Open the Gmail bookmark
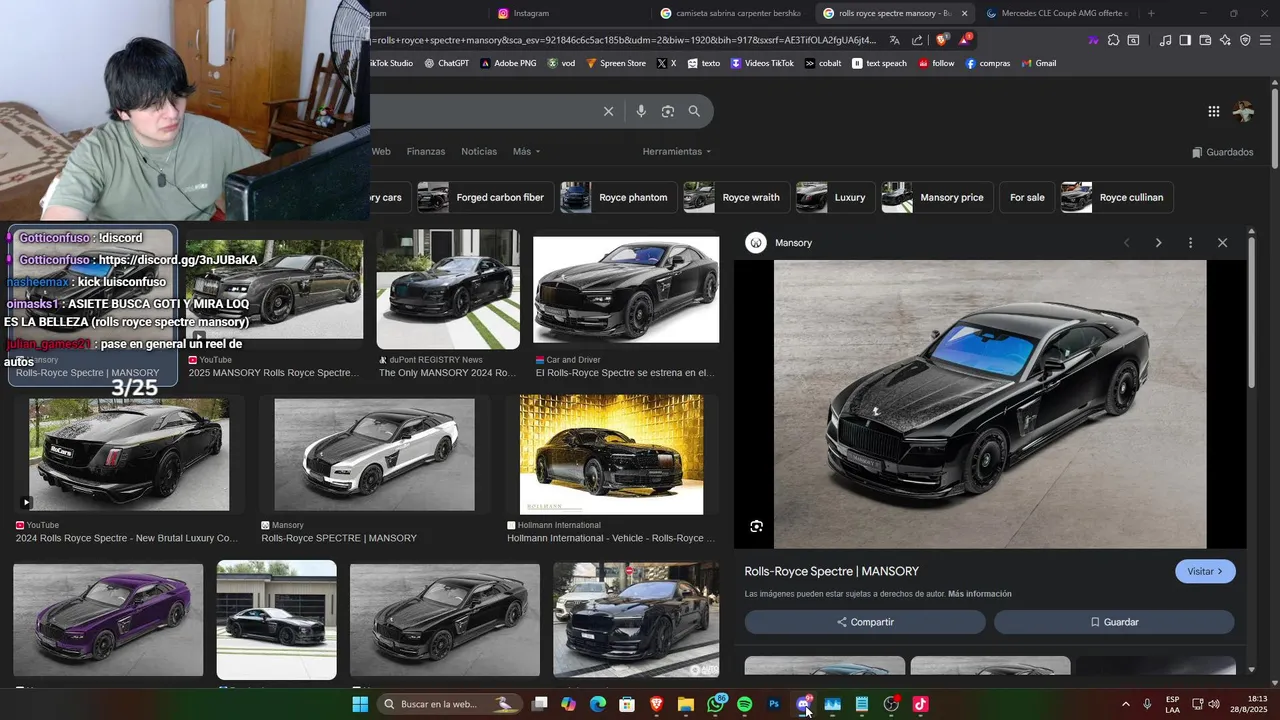This screenshot has width=1280, height=720. click(1039, 63)
